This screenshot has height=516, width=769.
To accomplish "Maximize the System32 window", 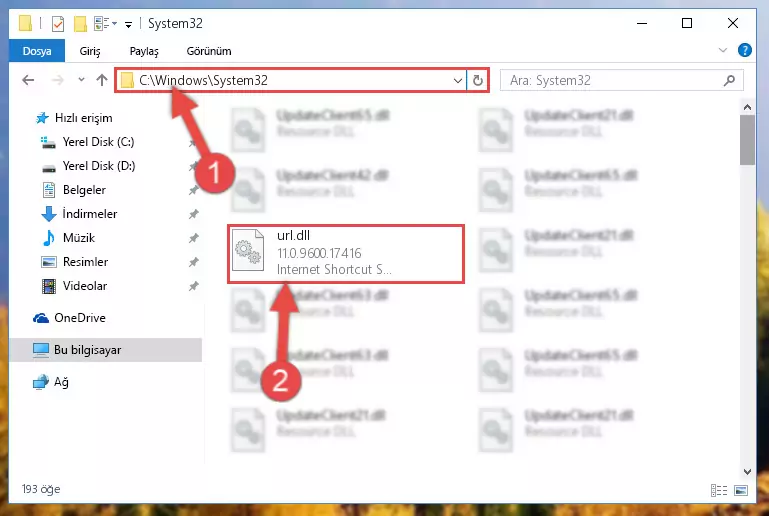I will [x=687, y=23].
